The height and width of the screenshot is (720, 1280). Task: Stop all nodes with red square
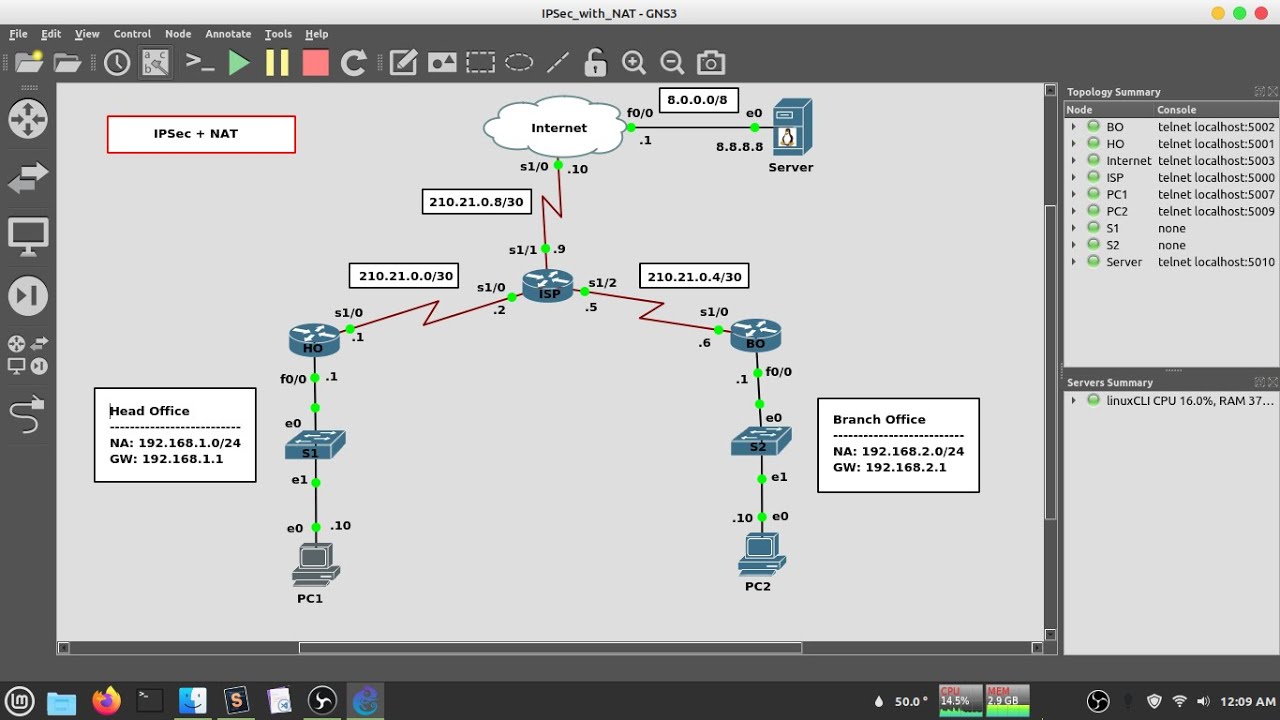click(x=316, y=63)
